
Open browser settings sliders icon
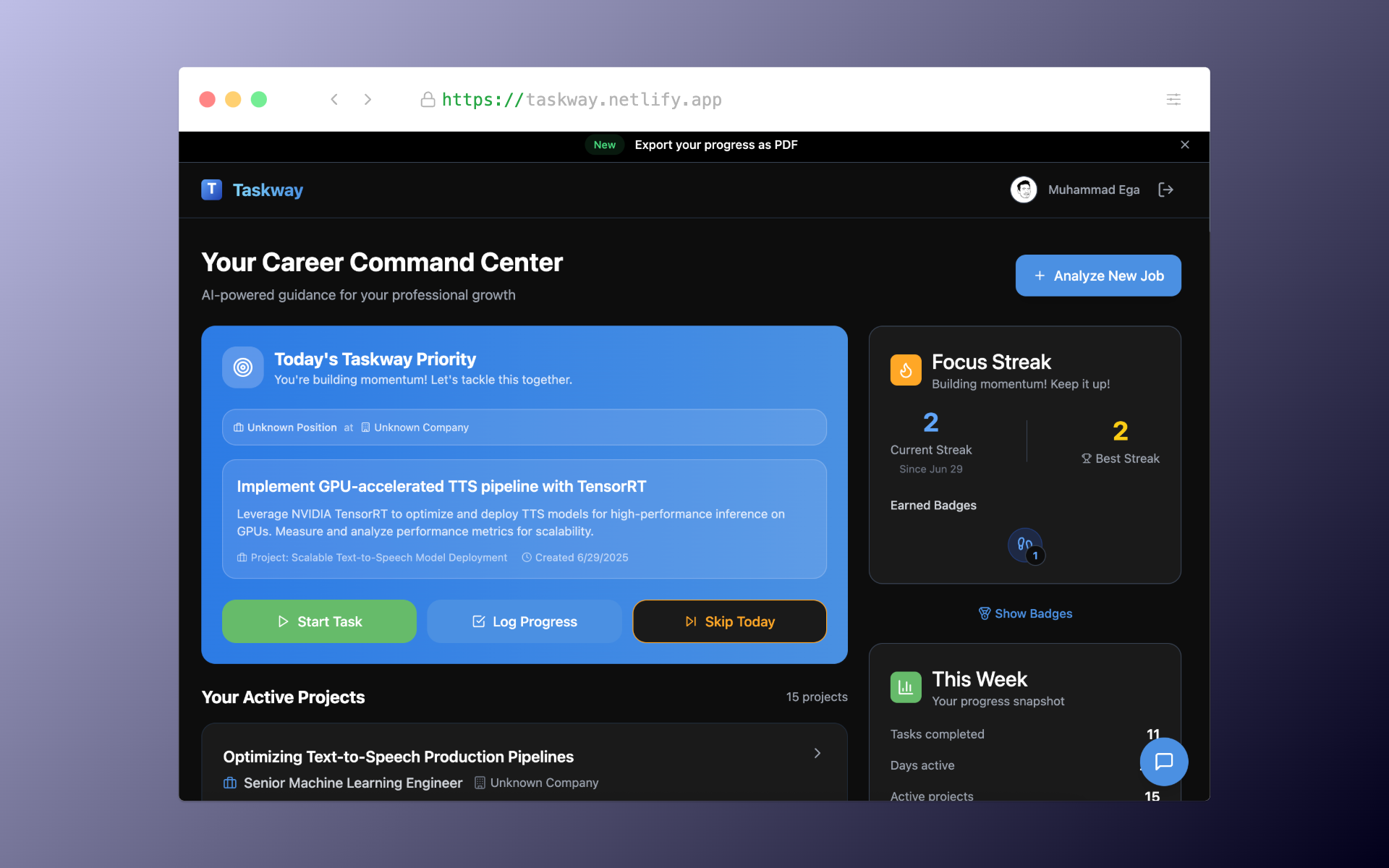pyautogui.click(x=1173, y=99)
